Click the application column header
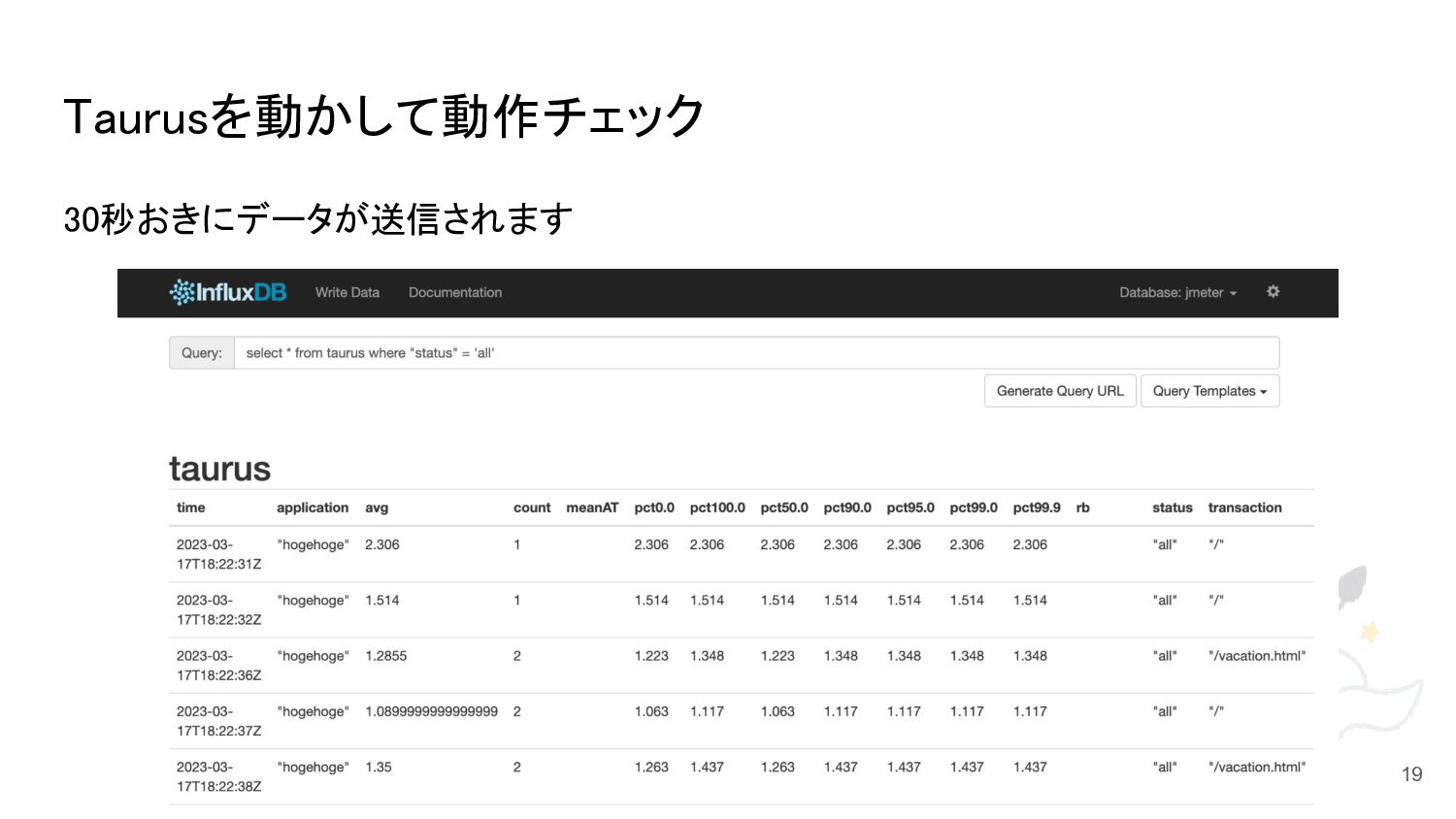 313,508
